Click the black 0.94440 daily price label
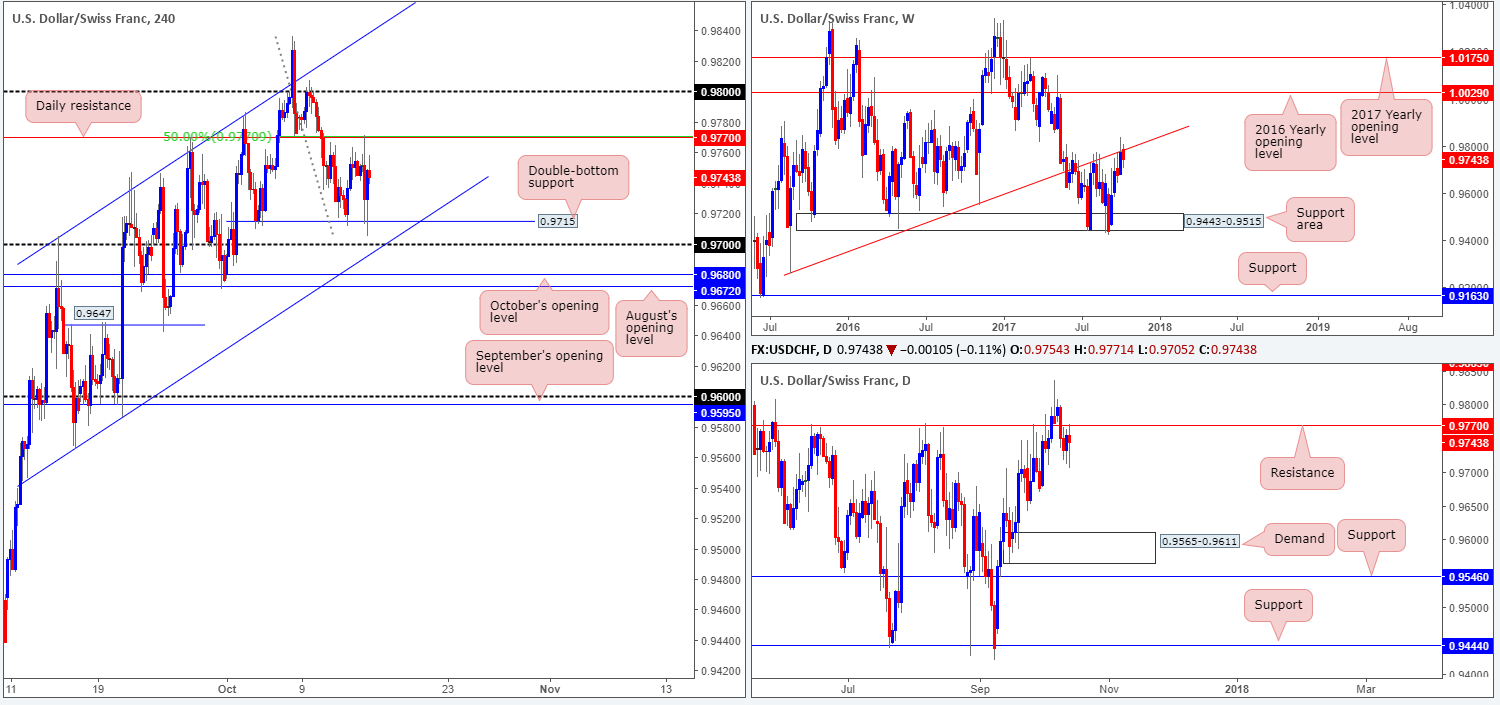 [x=1466, y=646]
